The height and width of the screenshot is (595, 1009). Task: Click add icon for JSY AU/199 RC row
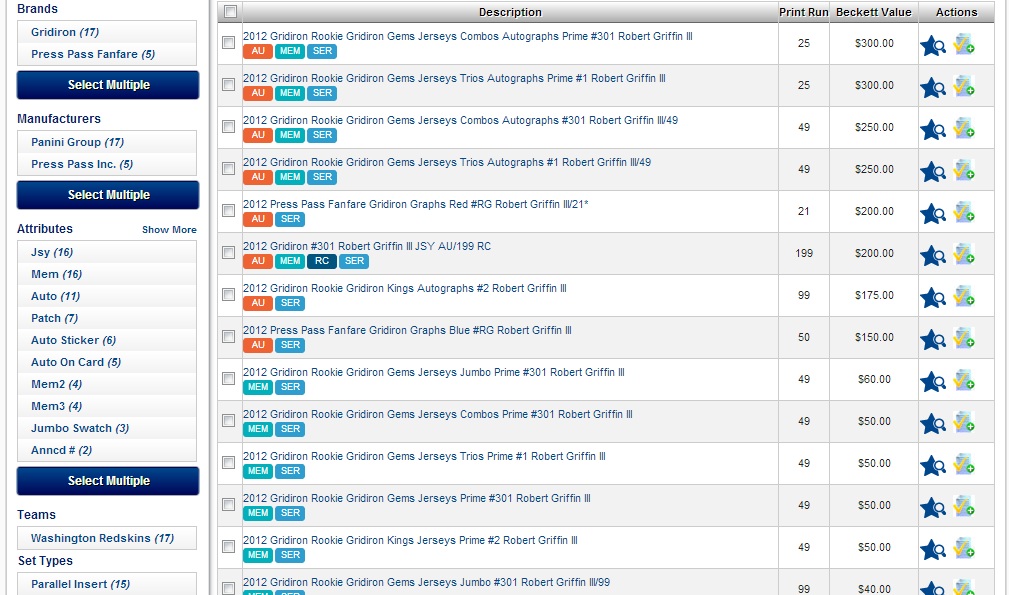(x=963, y=254)
